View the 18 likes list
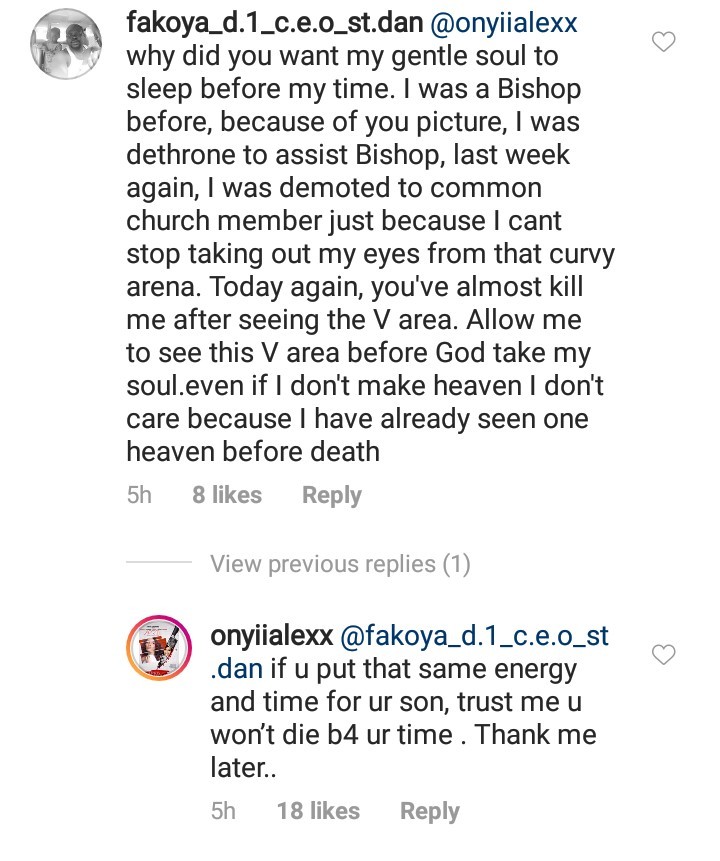This screenshot has width=720, height=861. [318, 811]
